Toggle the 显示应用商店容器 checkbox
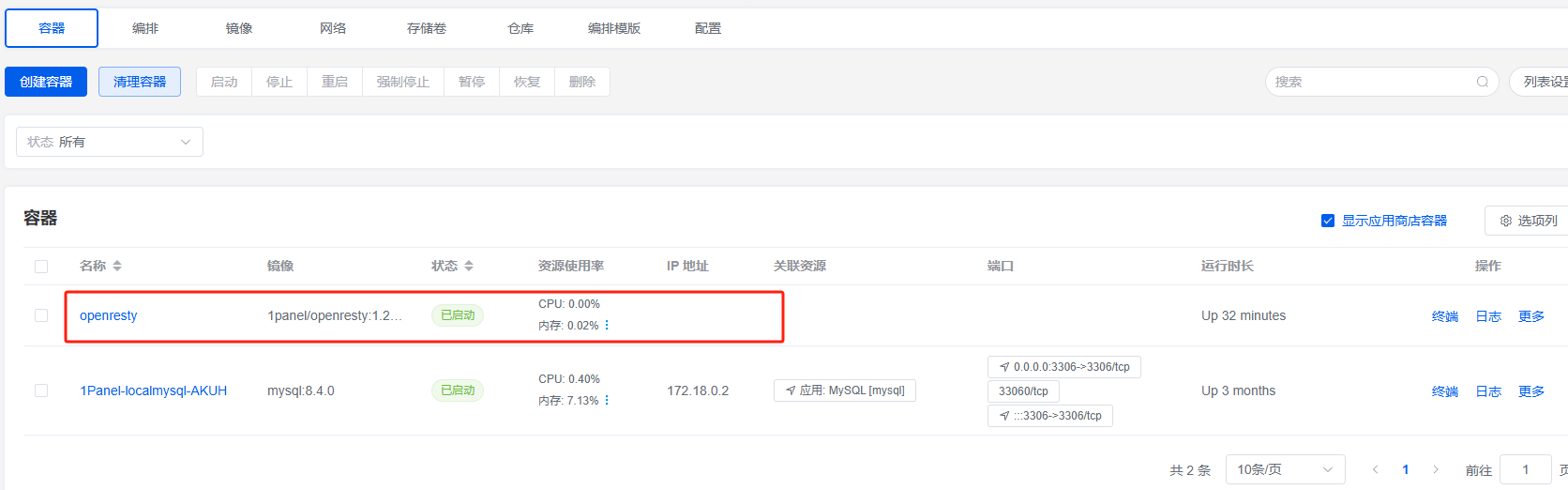 (x=1328, y=221)
